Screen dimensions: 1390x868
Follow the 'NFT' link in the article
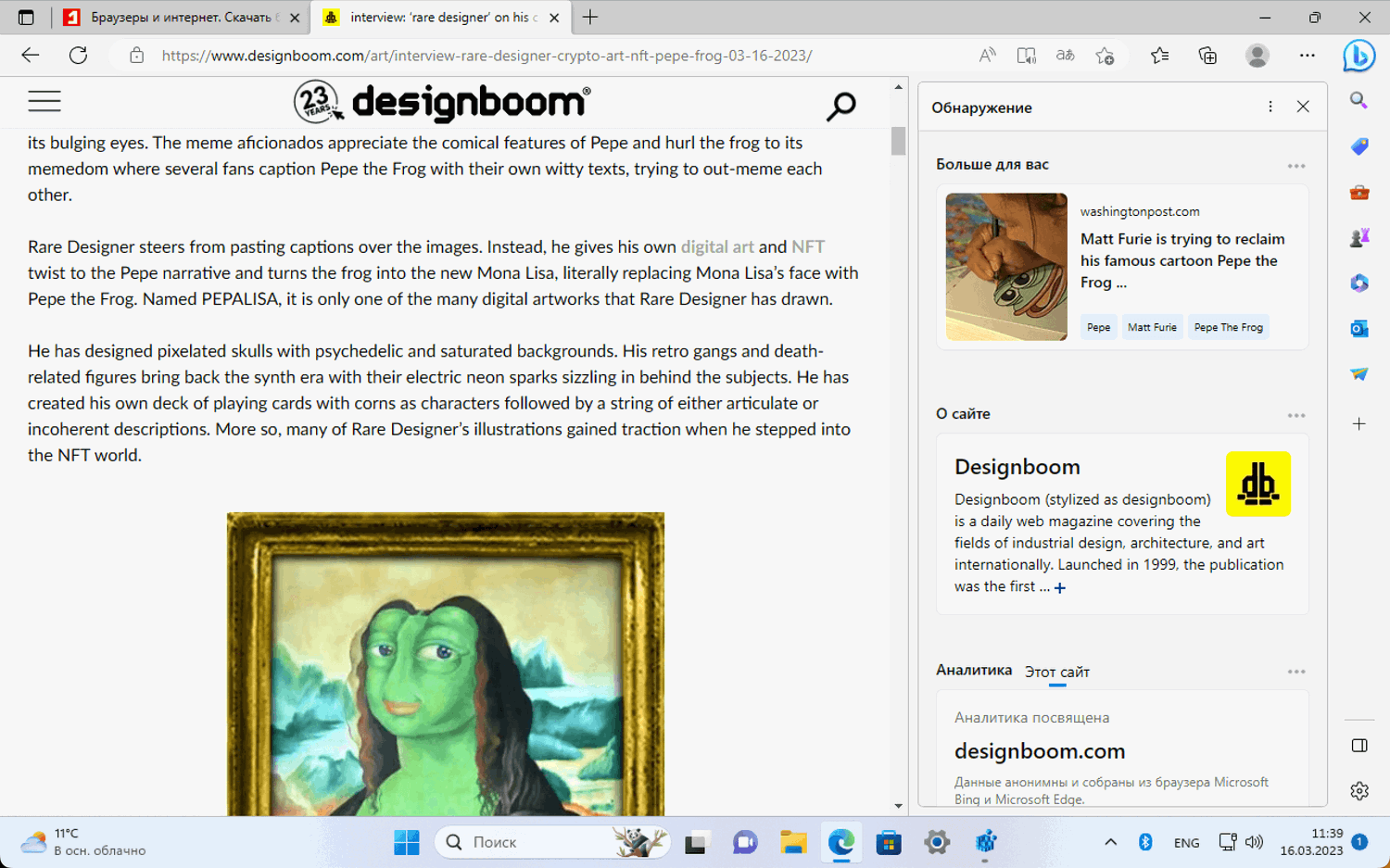point(808,246)
